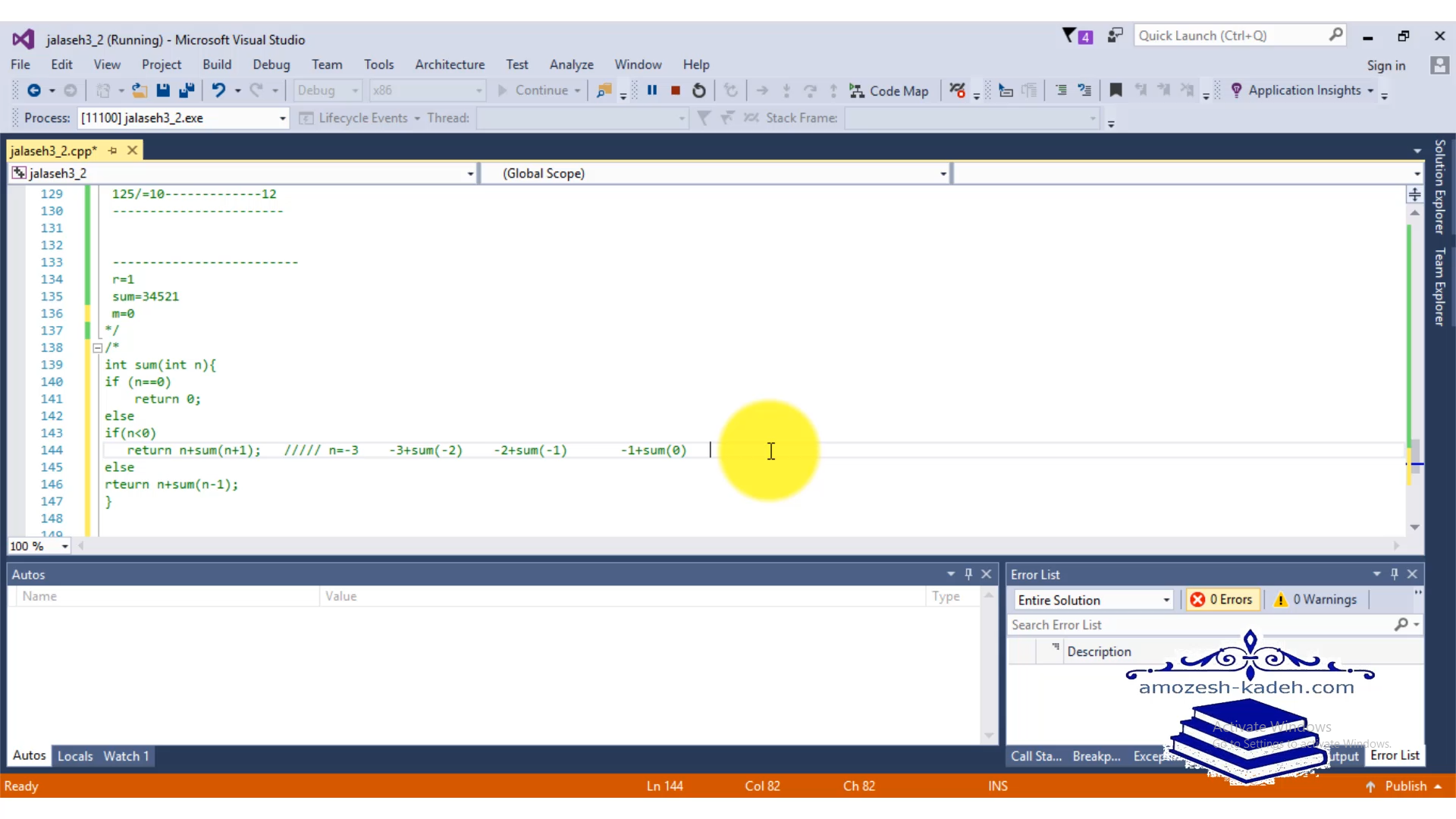Viewport: 1456px width, 819px height.
Task: Switch to the Watch 1 tab
Action: click(x=126, y=756)
